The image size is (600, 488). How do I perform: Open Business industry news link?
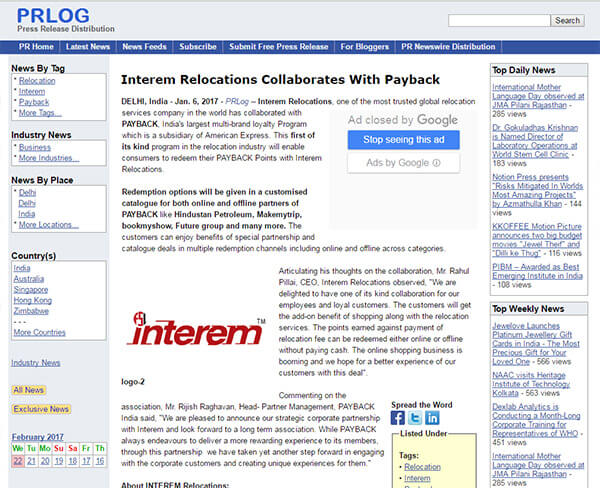point(35,147)
